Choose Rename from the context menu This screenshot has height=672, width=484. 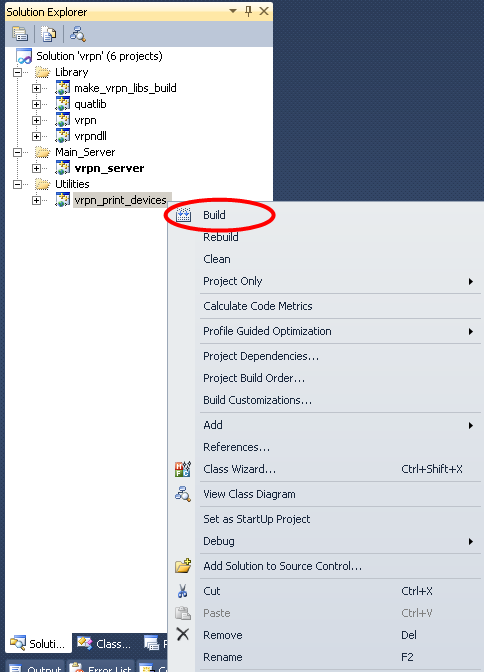326,657
